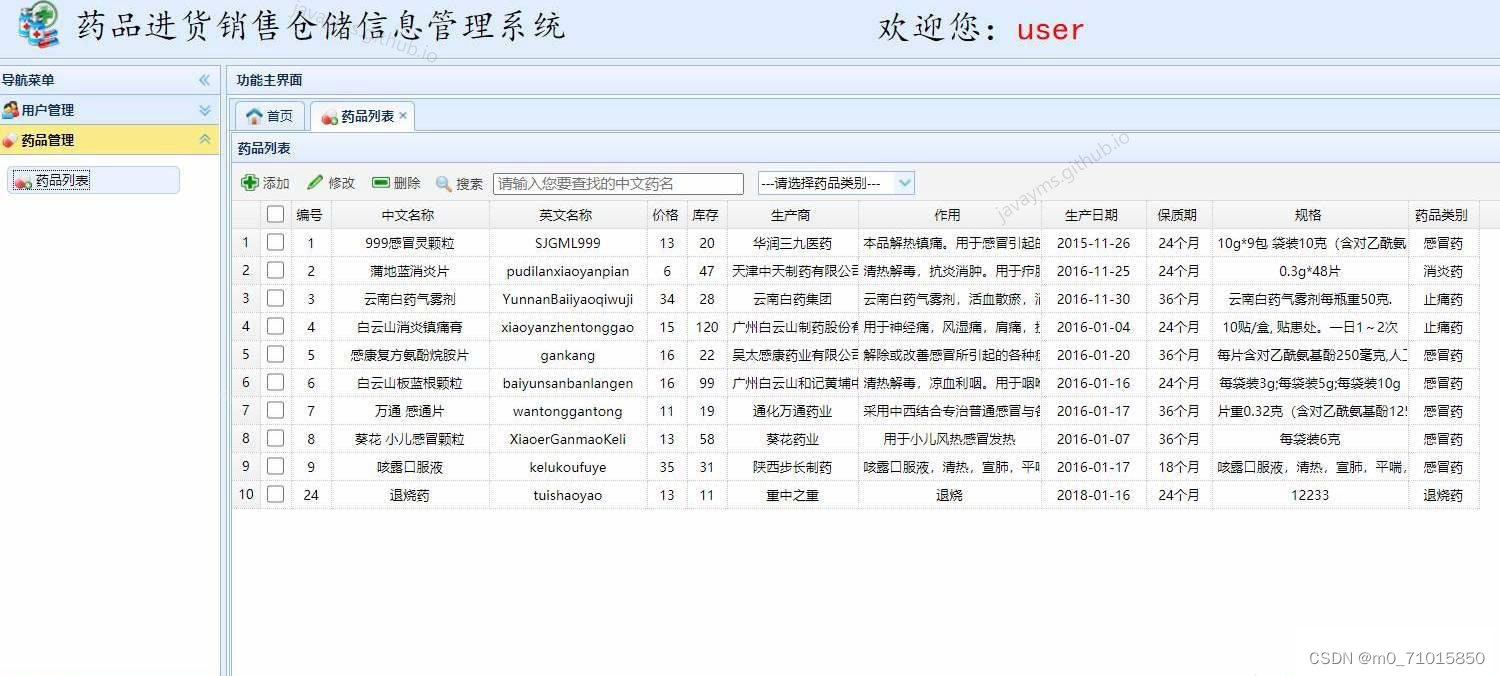This screenshot has width=1500, height=676.
Task: Click the pill icon in sidebar 药品列表 item
Action: [x=23, y=181]
